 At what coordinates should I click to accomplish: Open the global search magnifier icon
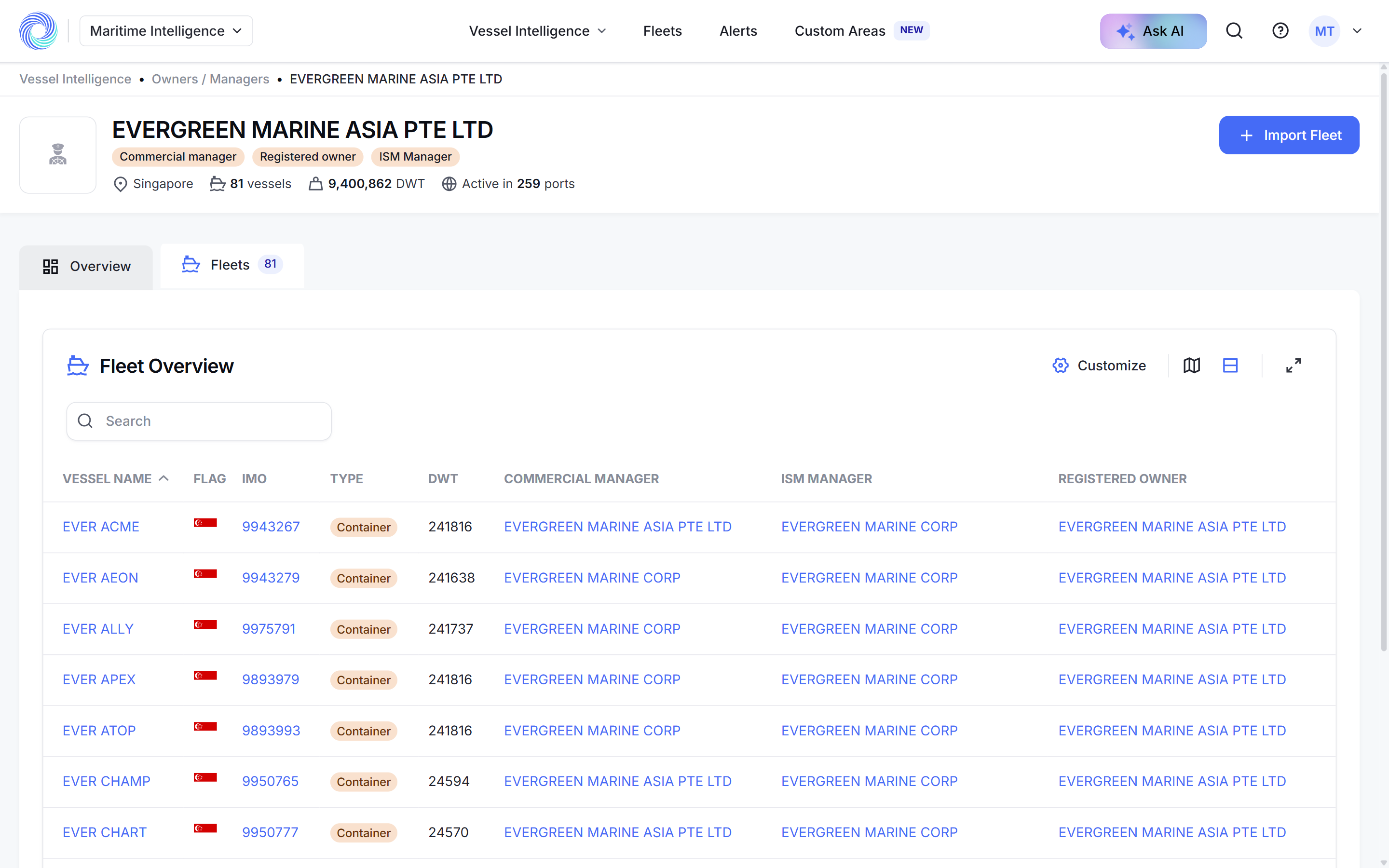[1234, 31]
